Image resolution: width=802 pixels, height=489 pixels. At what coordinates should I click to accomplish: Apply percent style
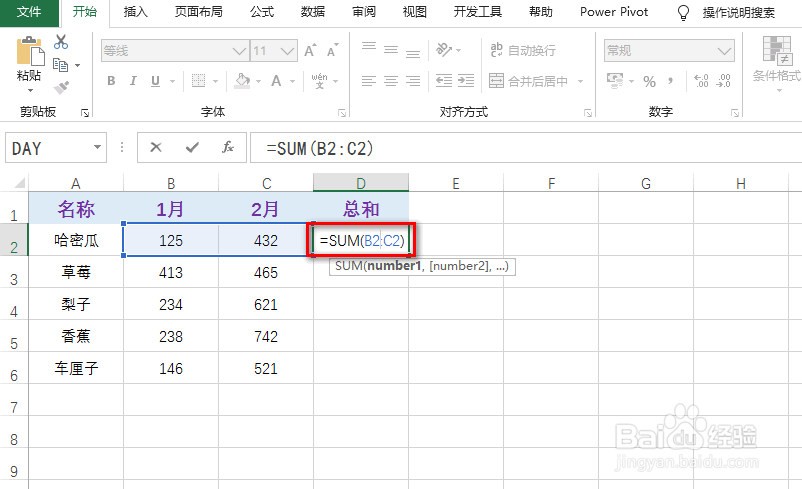pyautogui.click(x=650, y=81)
